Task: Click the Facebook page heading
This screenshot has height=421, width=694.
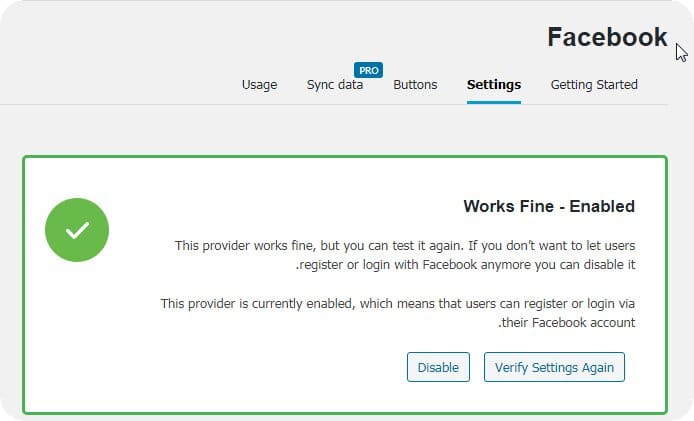Action: click(x=607, y=38)
